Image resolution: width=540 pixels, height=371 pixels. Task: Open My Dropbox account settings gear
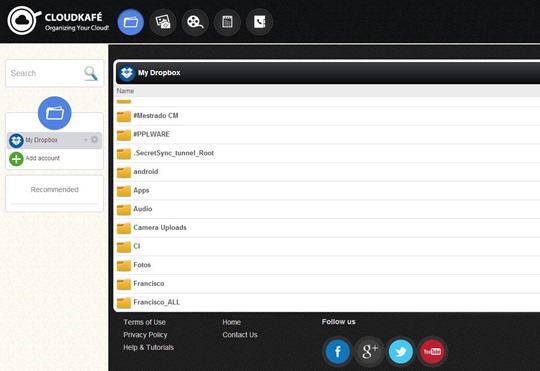94,140
